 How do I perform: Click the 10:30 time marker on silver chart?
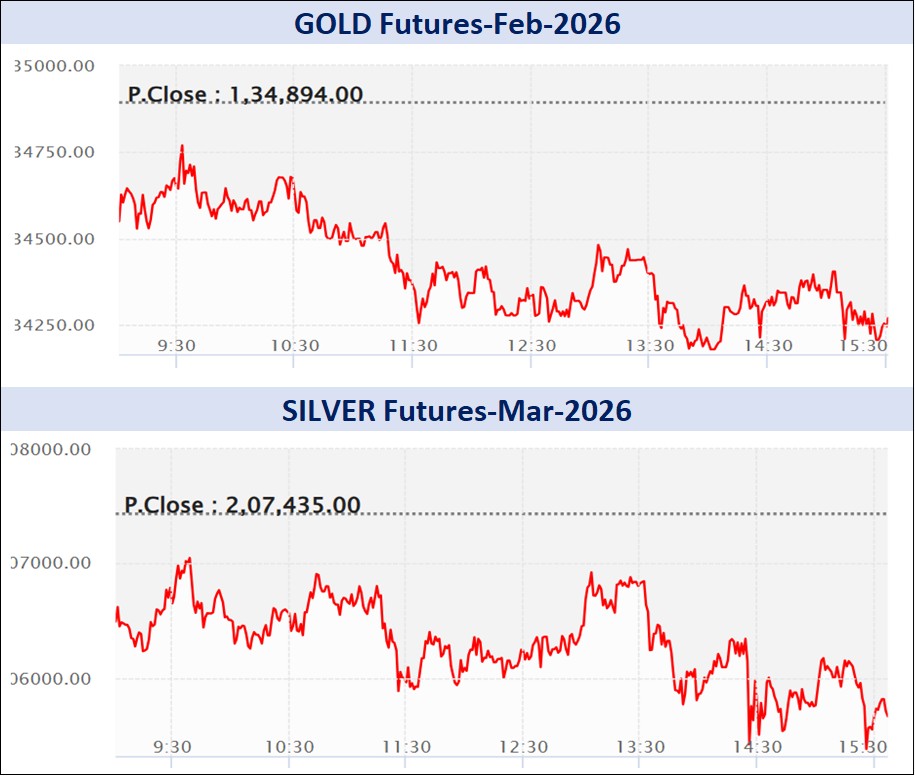[290, 747]
